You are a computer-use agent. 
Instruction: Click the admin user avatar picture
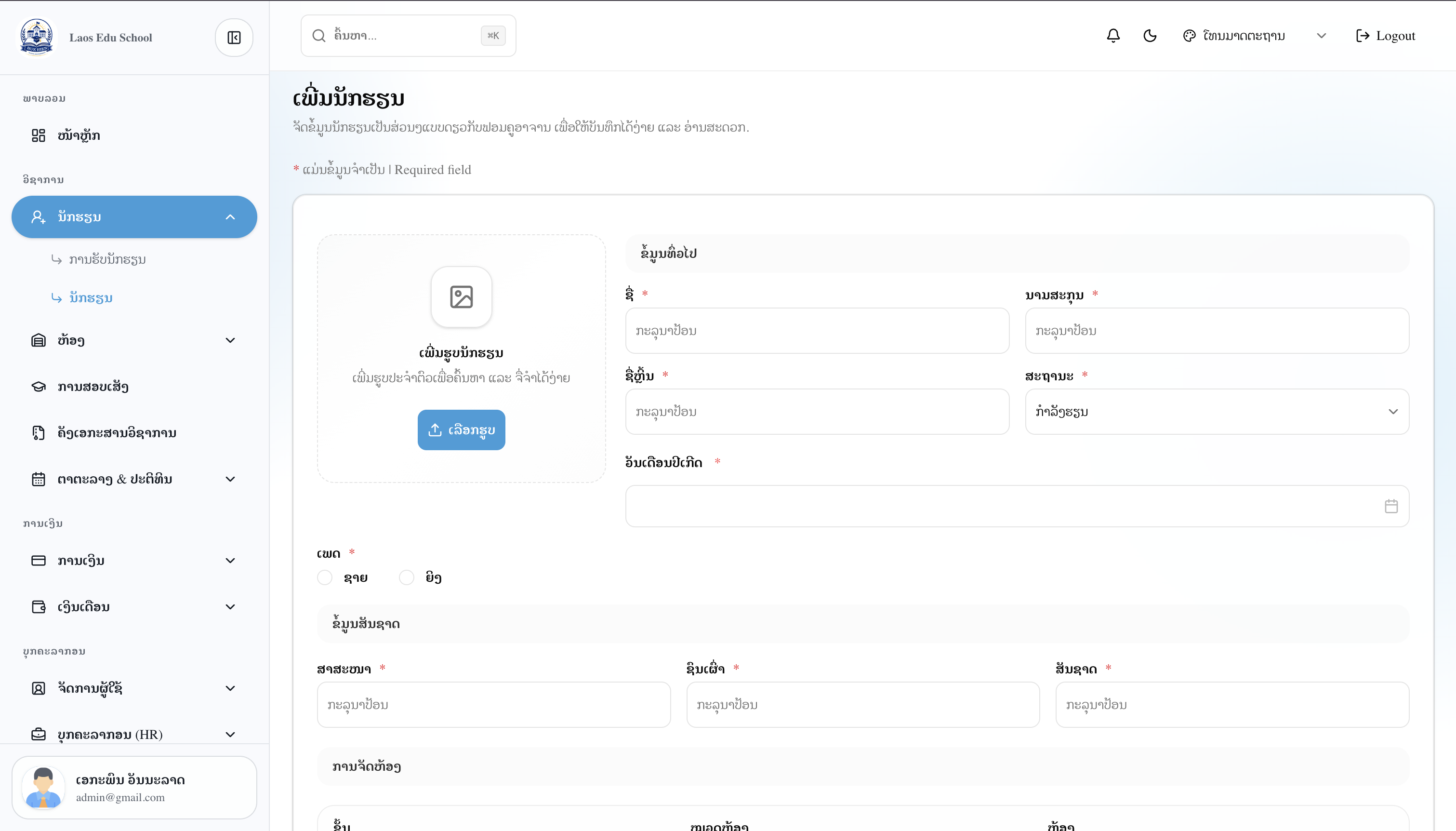(x=43, y=788)
